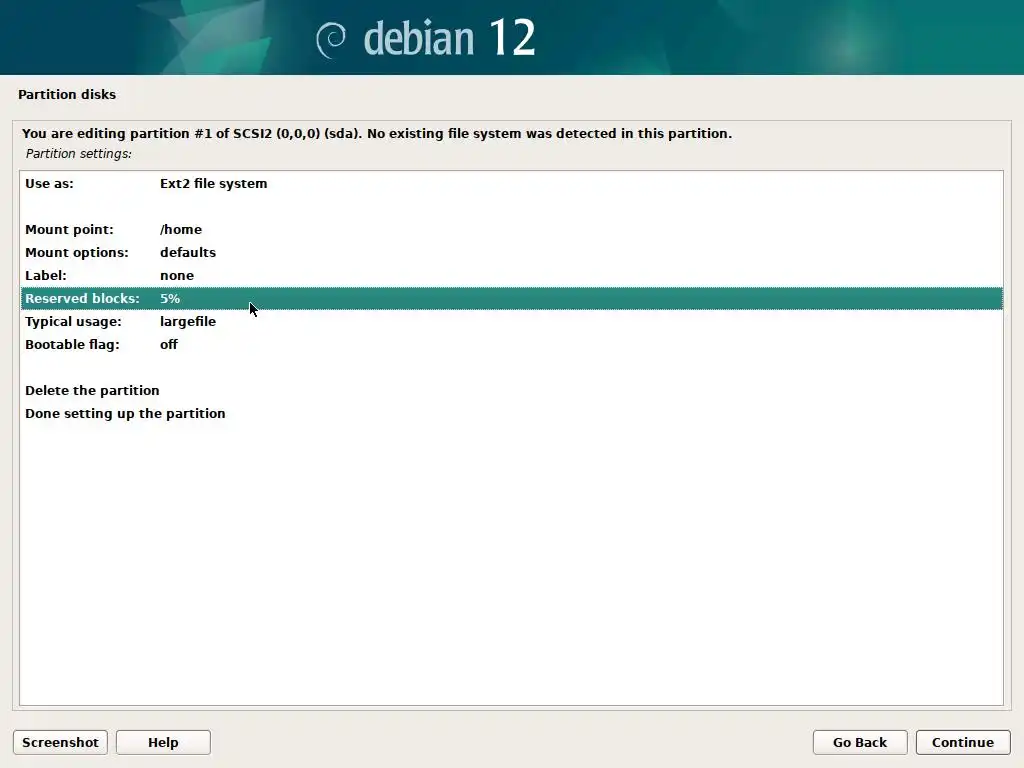Open the Help button
This screenshot has width=1024, height=768.
(x=163, y=743)
